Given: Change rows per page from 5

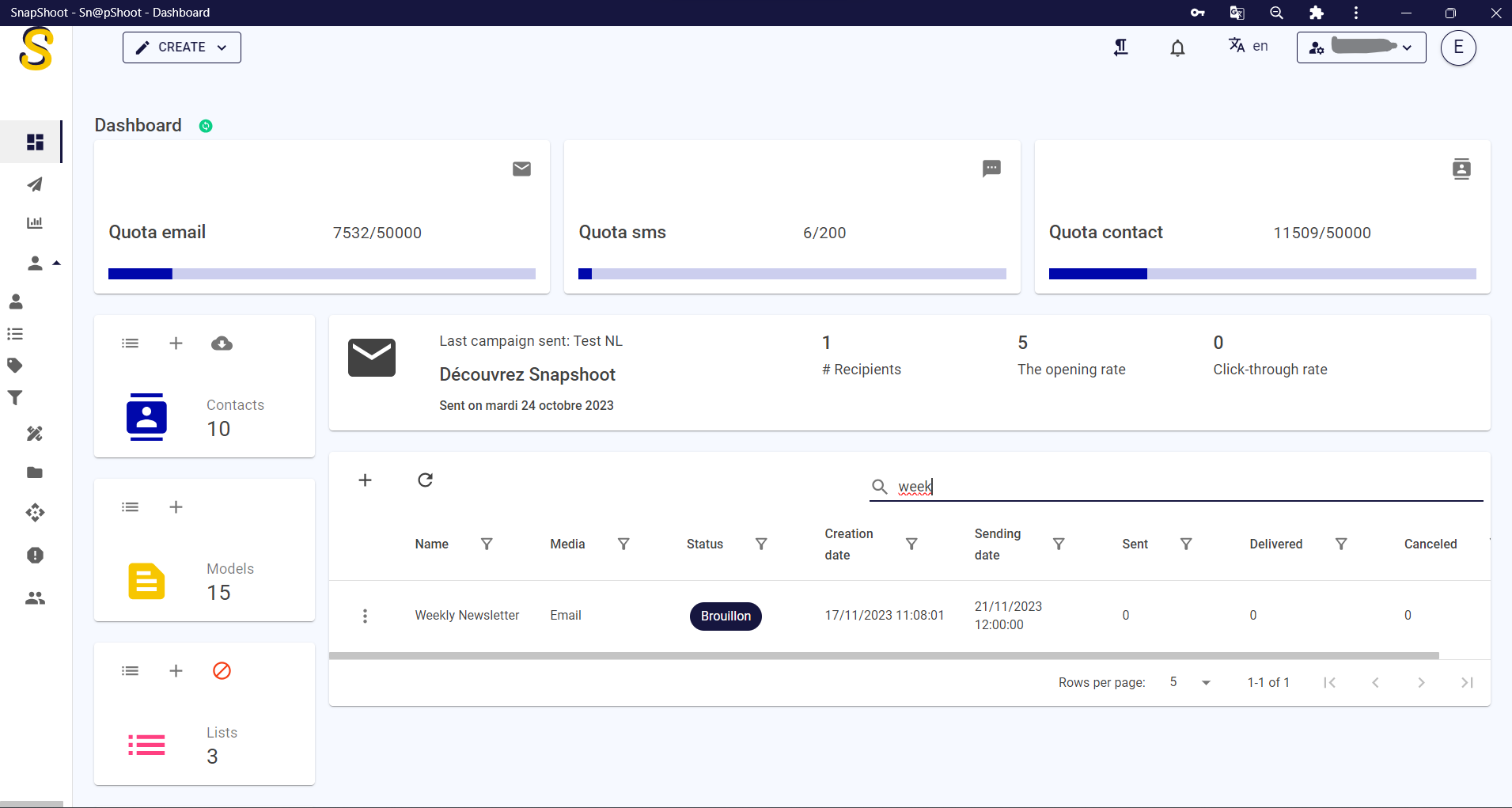Looking at the screenshot, I should point(1188,682).
